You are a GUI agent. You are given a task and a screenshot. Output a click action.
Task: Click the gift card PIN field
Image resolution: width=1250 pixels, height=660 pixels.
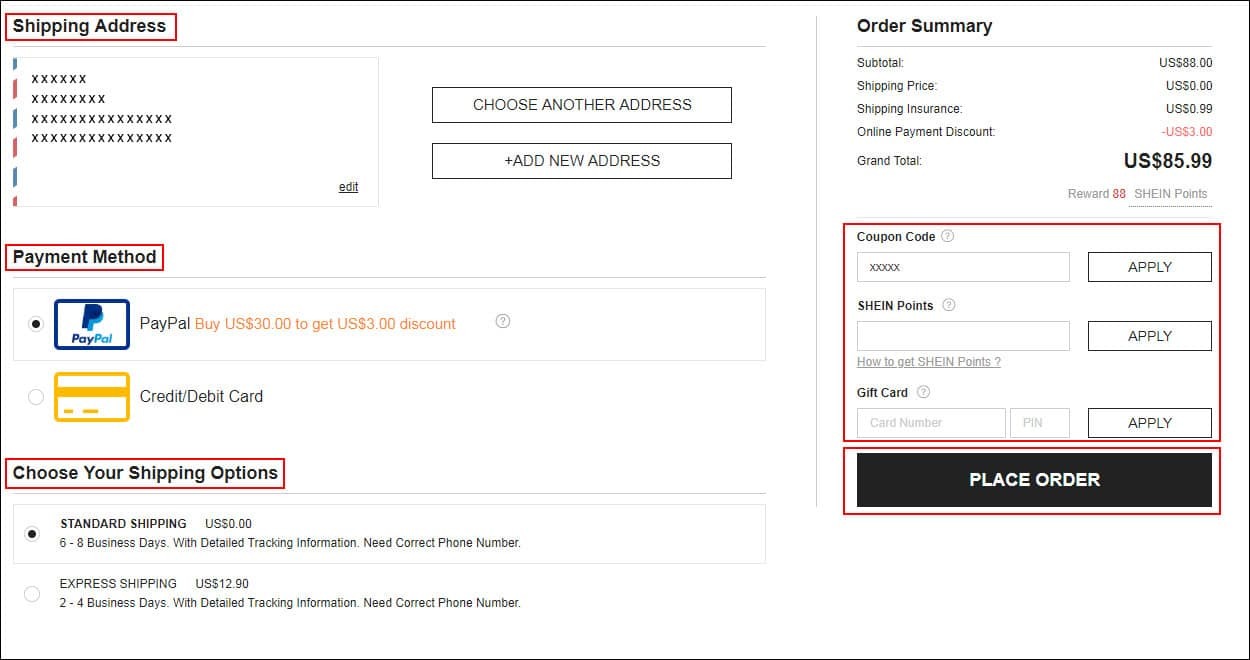(x=1040, y=422)
